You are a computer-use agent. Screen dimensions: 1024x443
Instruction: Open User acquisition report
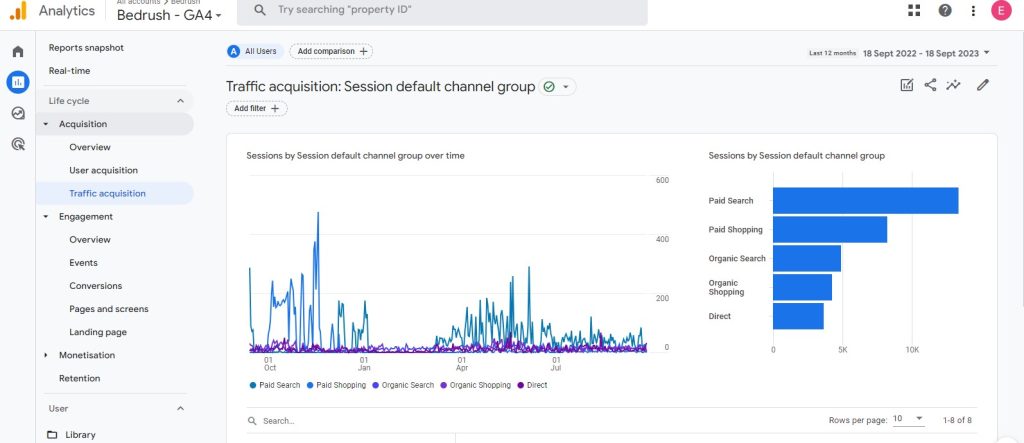point(103,171)
